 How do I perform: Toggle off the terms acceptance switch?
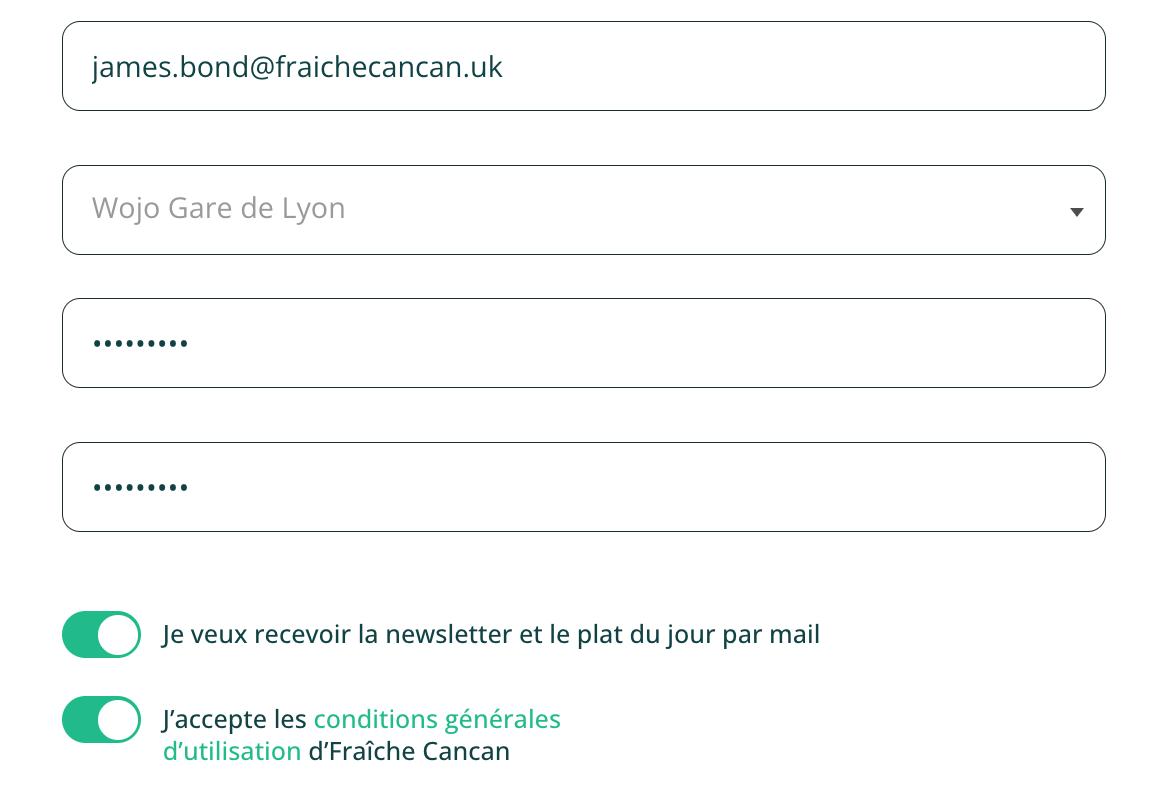click(101, 719)
